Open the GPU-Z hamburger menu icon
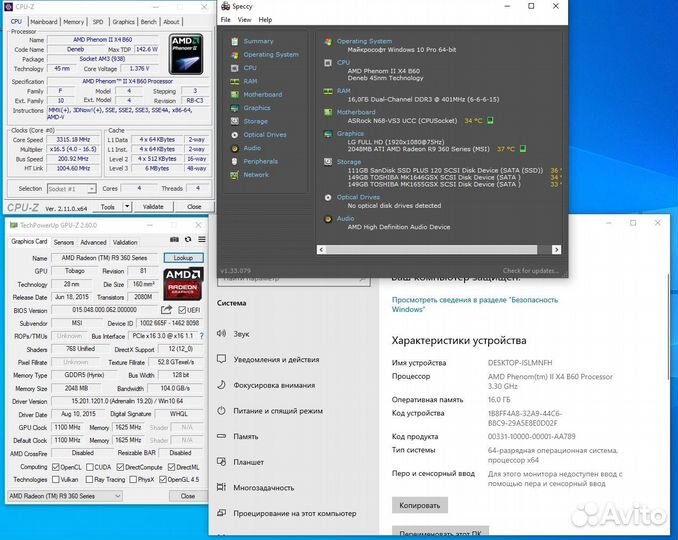Screen dimensions: 678x540 [x=202, y=239]
